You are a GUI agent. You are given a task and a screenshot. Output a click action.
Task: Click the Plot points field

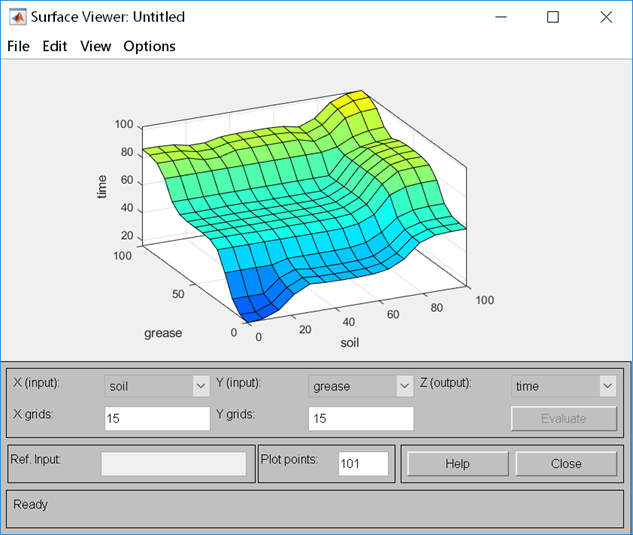pyautogui.click(x=363, y=464)
